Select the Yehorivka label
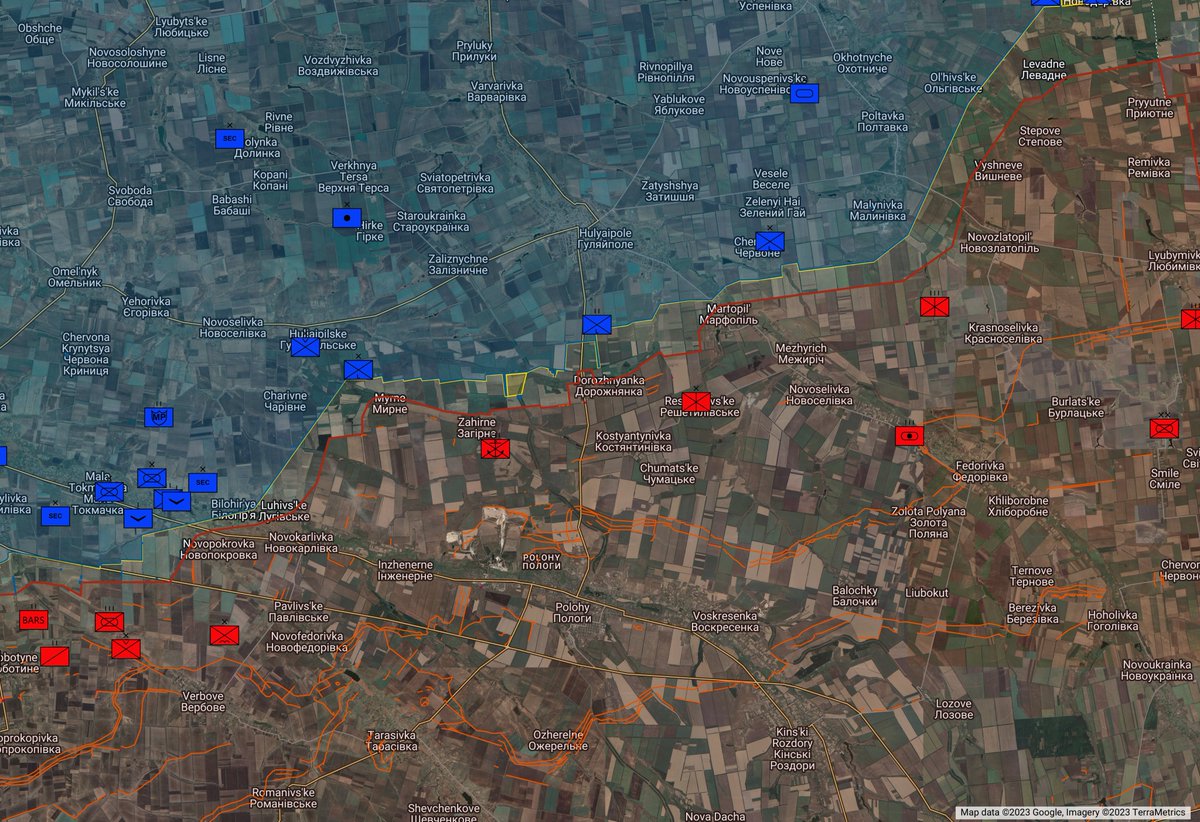Screen dimensions: 1200x822 (x=146, y=306)
